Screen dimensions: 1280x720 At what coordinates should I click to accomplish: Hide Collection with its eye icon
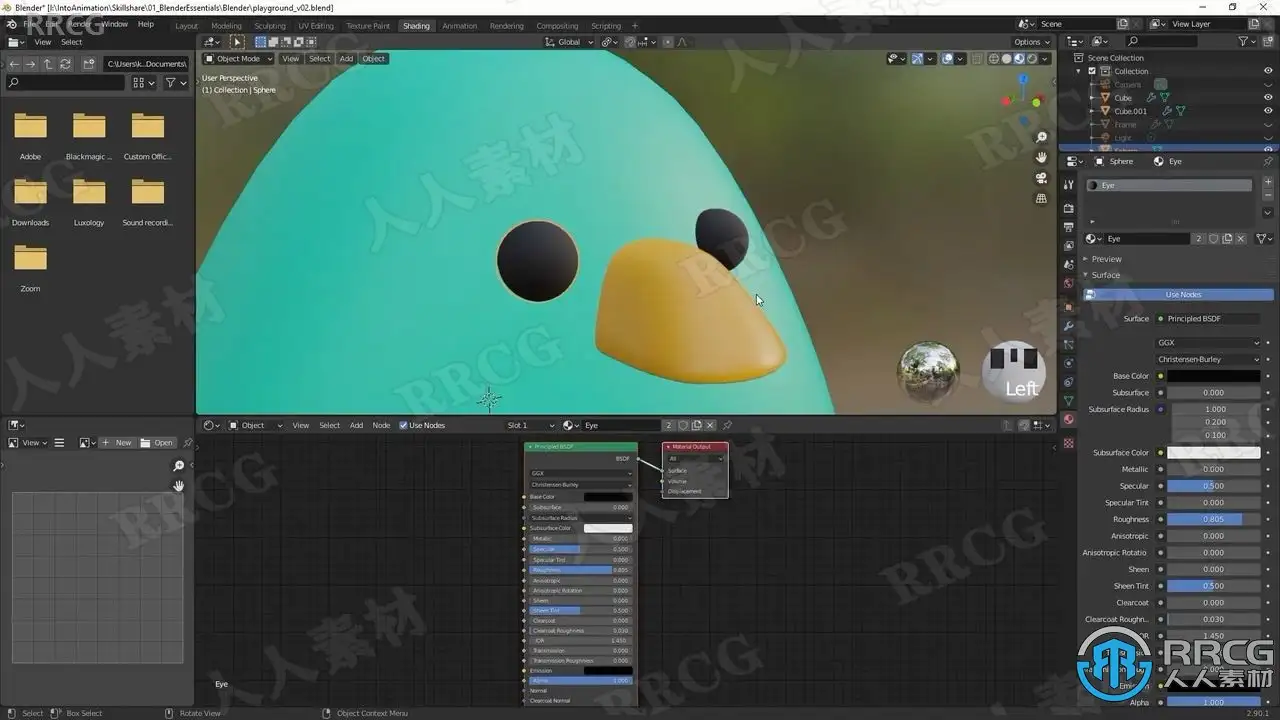click(x=1268, y=71)
